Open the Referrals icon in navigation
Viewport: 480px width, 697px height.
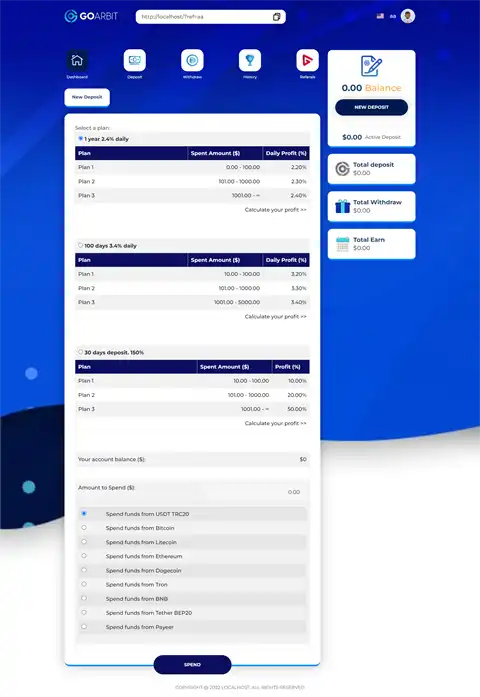pos(308,60)
